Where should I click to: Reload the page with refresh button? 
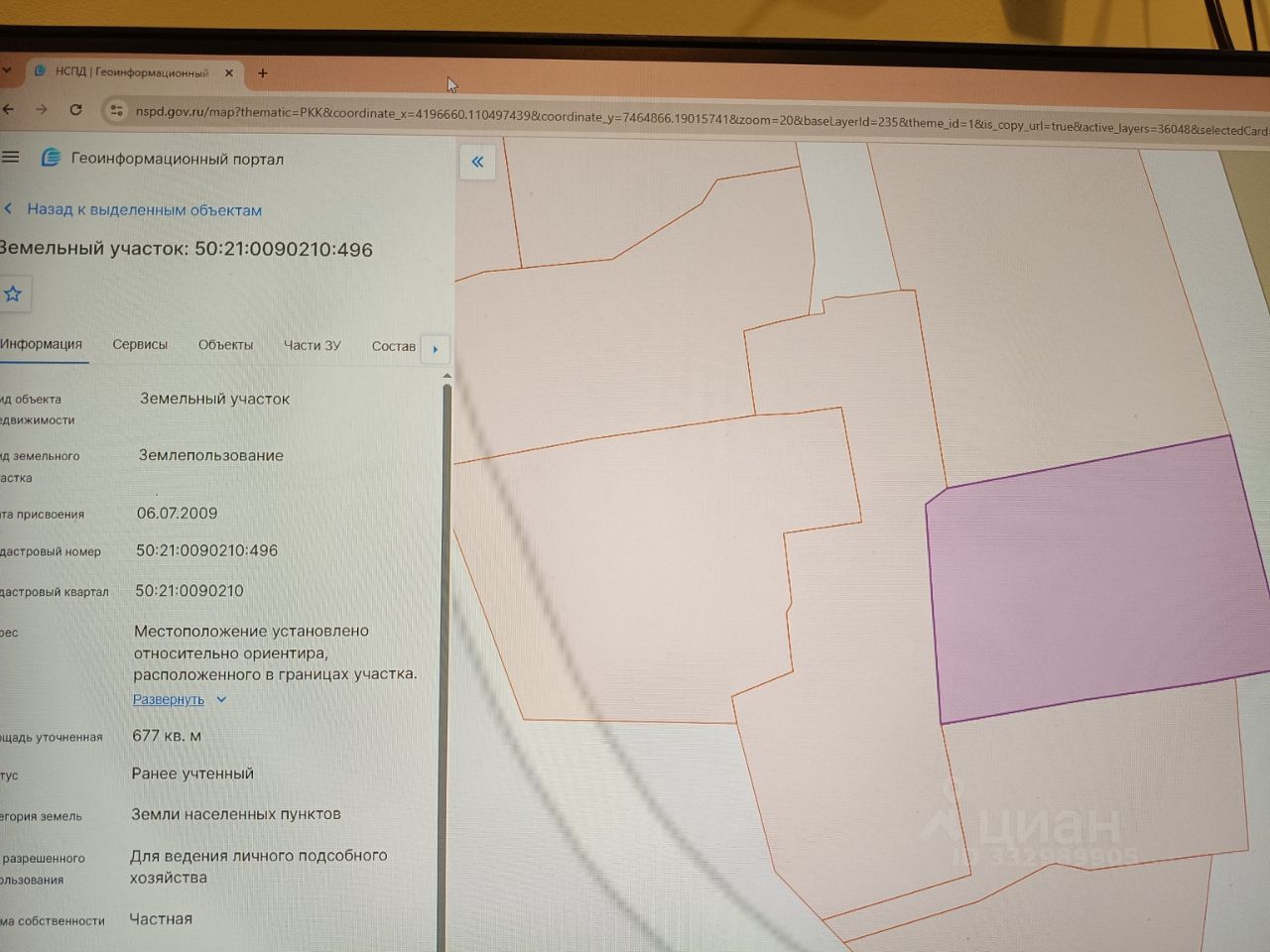pyautogui.click(x=75, y=109)
